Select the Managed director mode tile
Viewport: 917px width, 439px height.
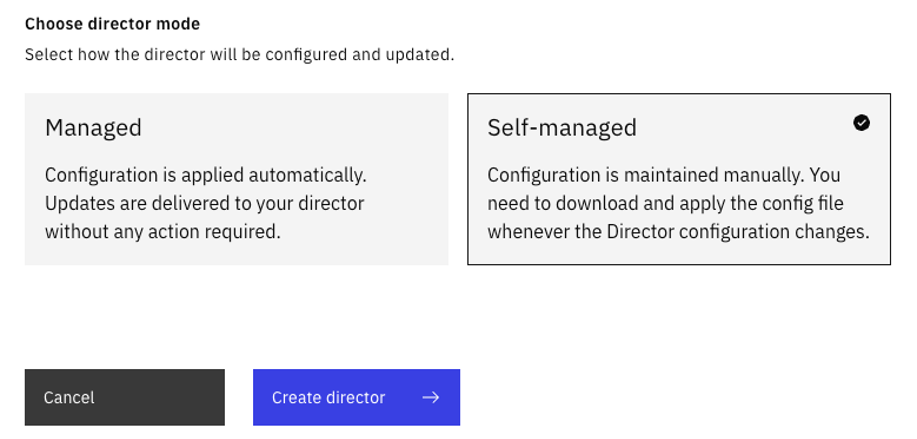(x=236, y=179)
